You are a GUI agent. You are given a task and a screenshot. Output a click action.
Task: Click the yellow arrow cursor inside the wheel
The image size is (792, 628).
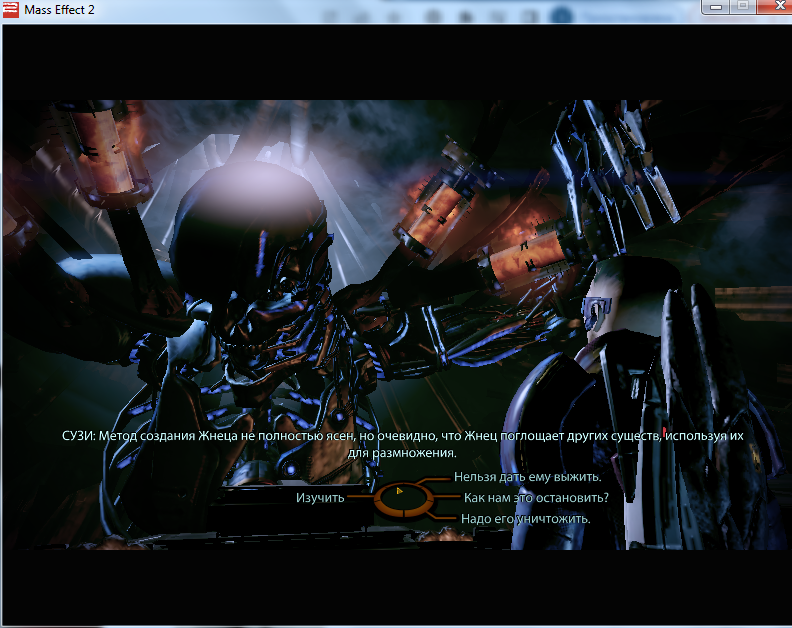[x=399, y=491]
